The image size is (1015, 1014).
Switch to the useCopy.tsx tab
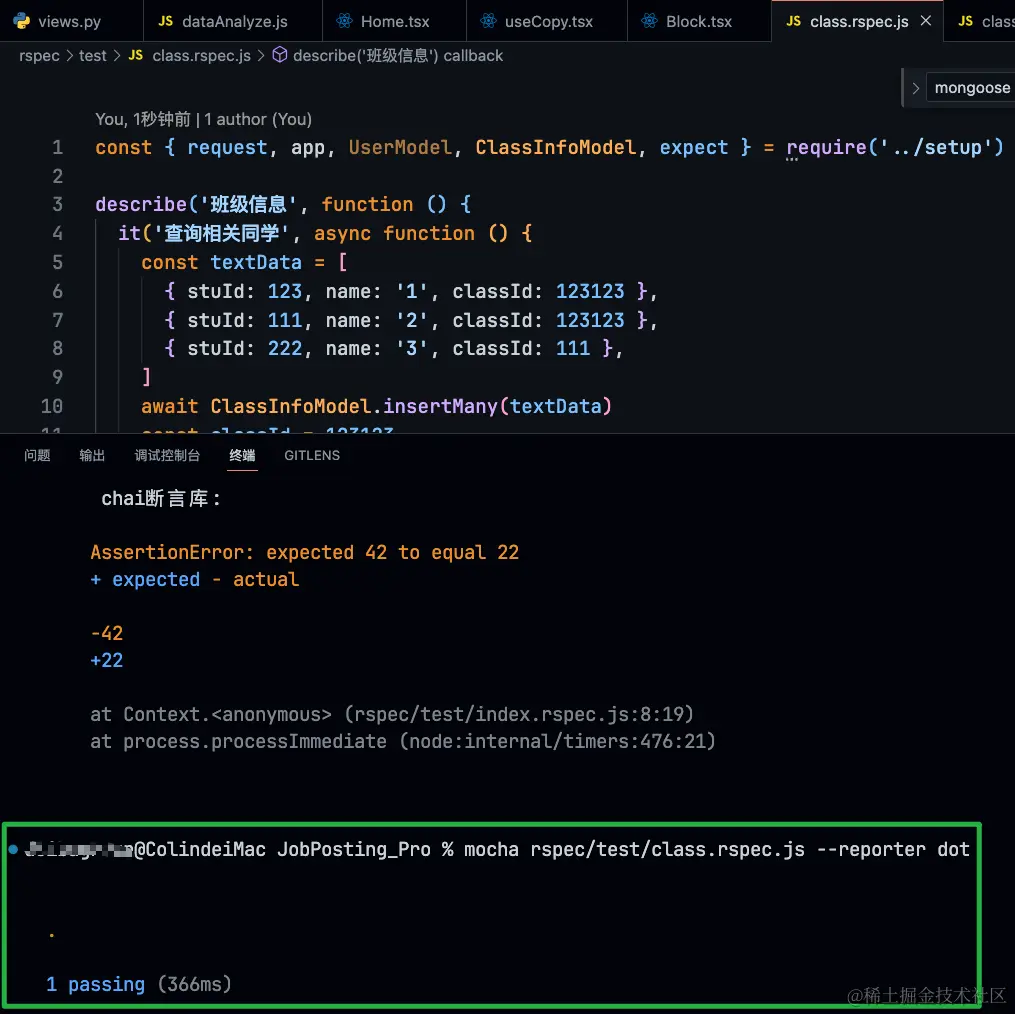coord(548,21)
